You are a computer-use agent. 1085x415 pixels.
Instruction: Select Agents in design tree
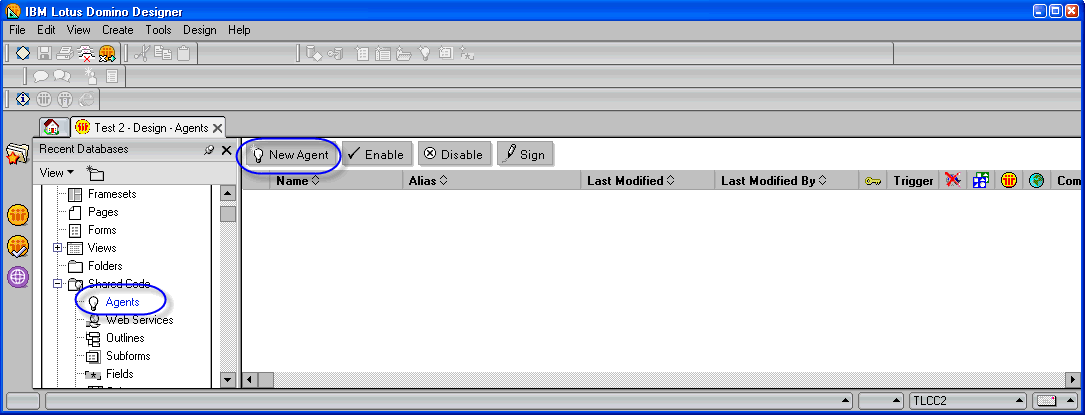[x=122, y=302]
